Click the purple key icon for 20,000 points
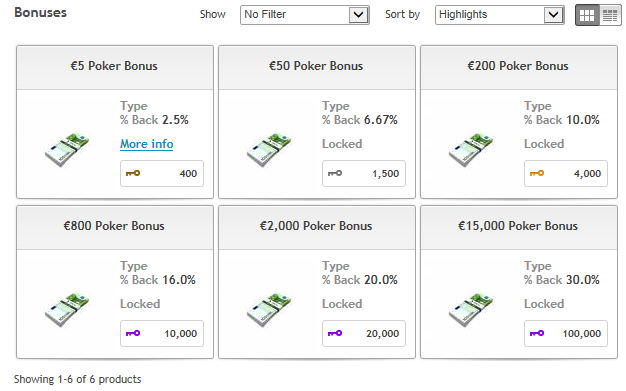This screenshot has height=391, width=626. point(335,333)
